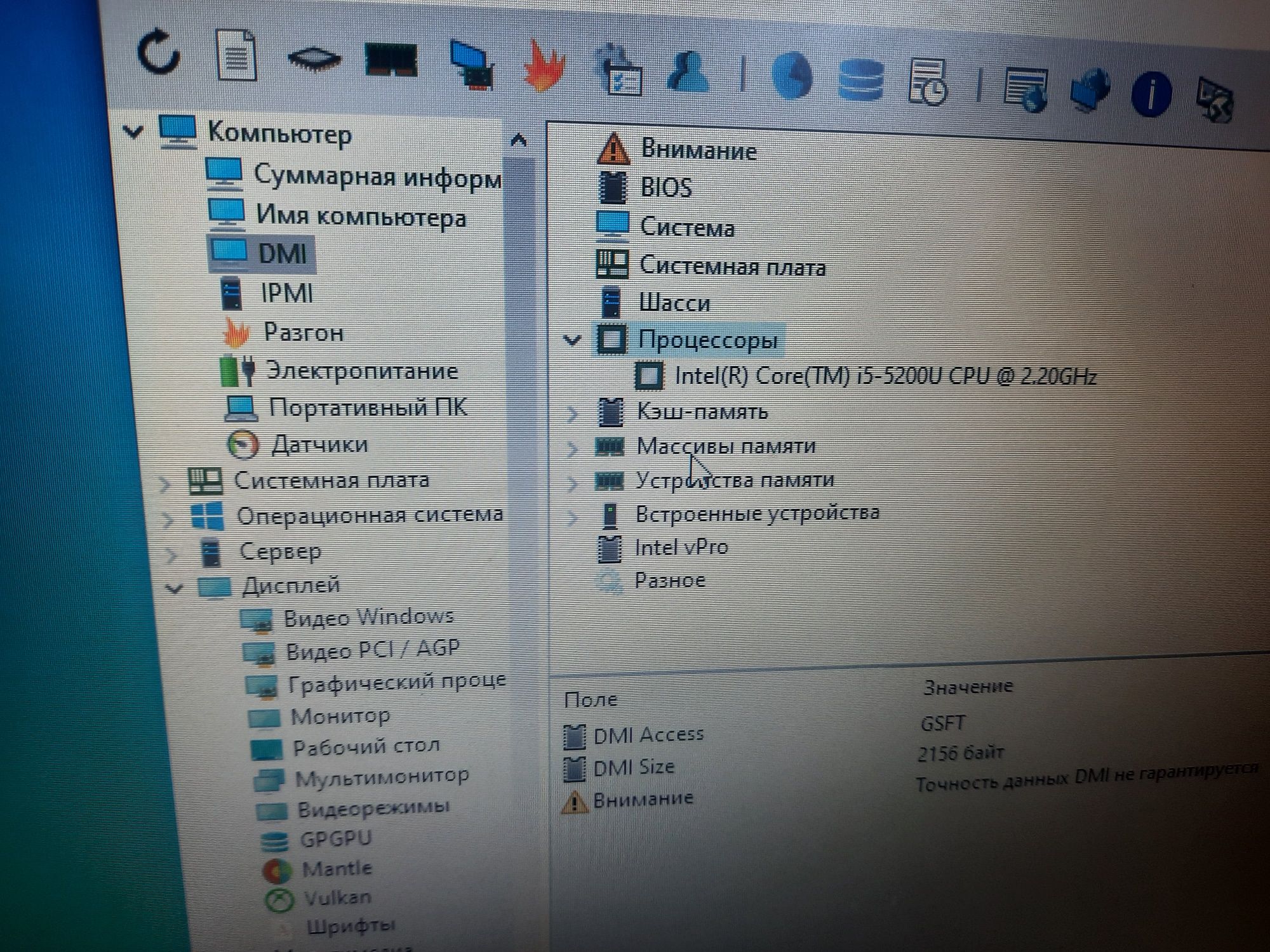1270x952 pixels.
Task: Select Шрифты tree item
Action: point(335,927)
